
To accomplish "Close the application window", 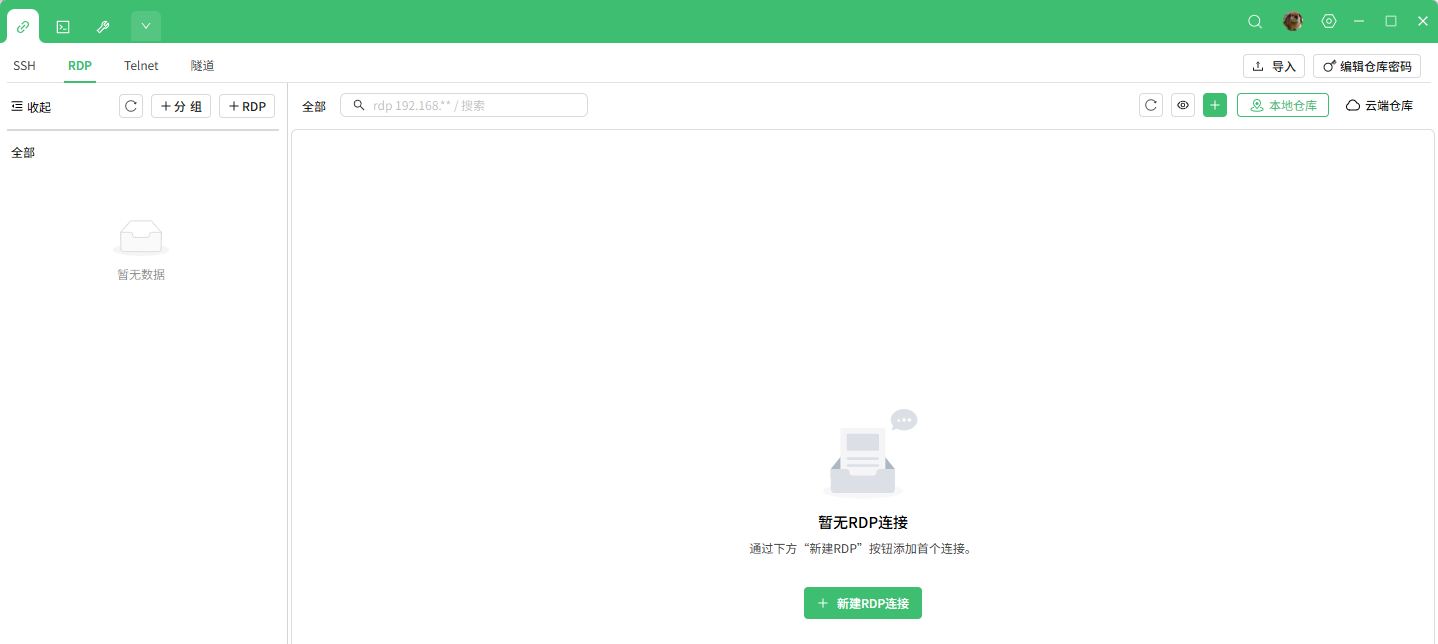I will click(1423, 21).
